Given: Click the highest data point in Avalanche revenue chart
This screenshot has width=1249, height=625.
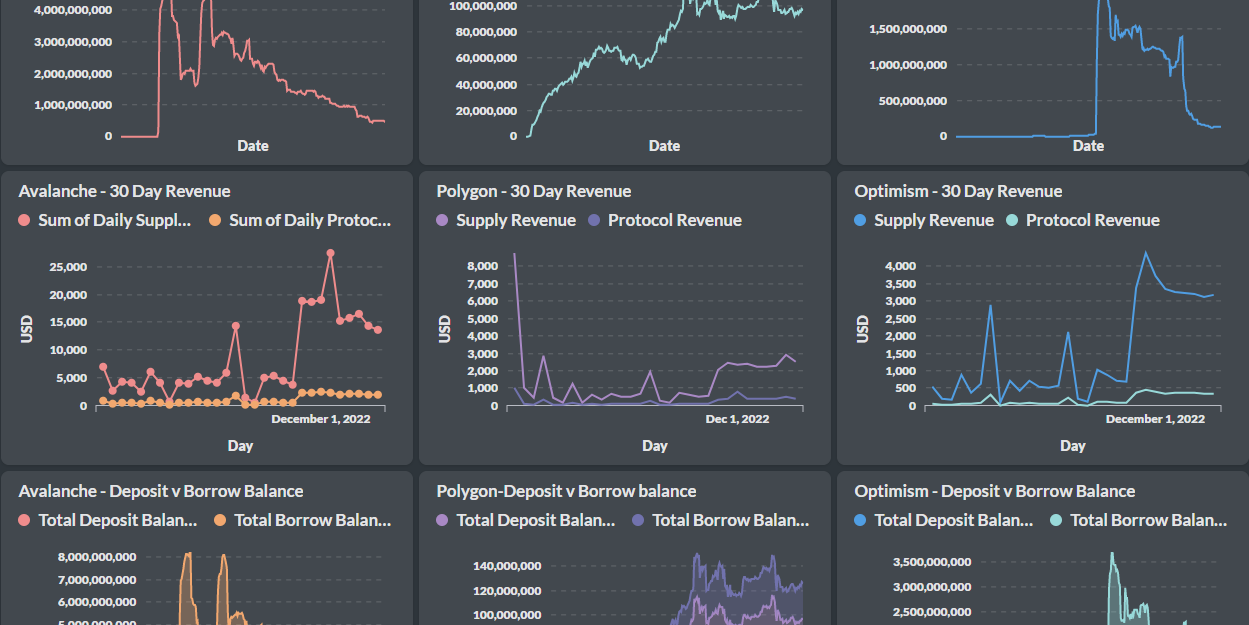Looking at the screenshot, I should 330,253.
